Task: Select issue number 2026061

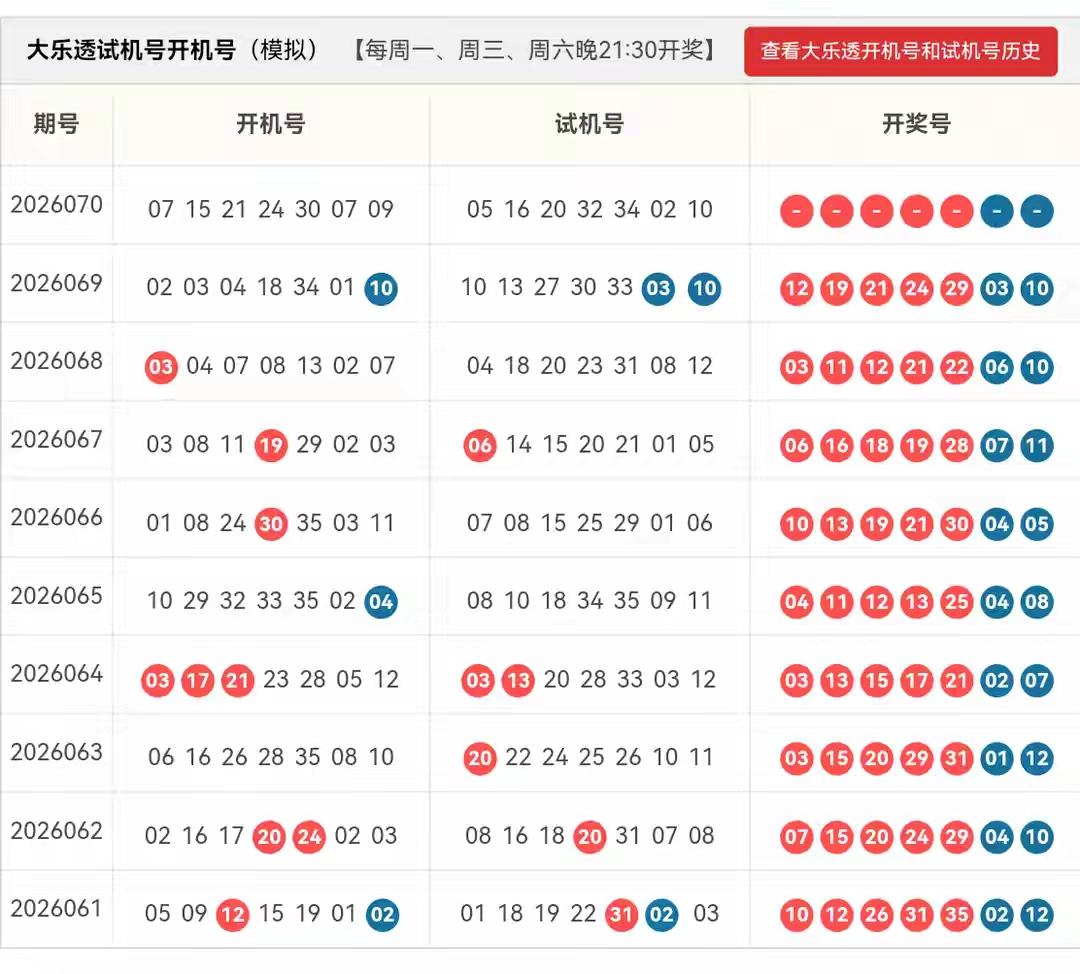Action: coord(56,909)
